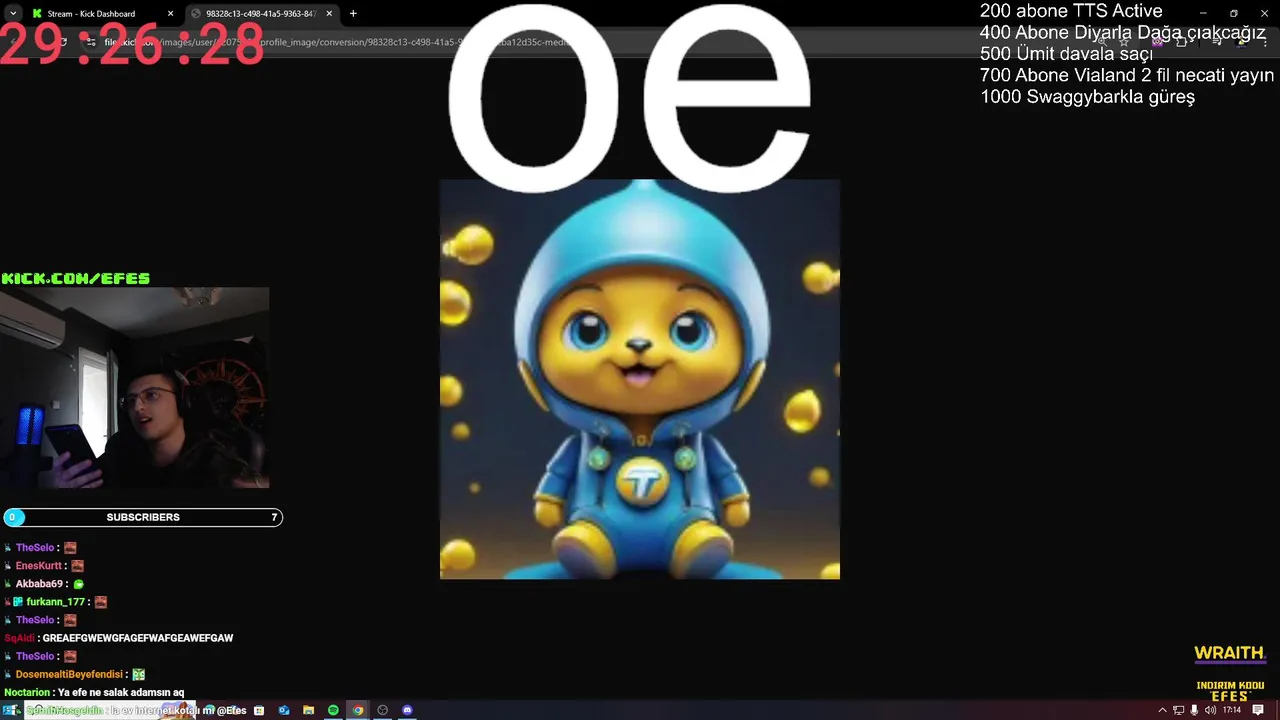This screenshot has height=720, width=1280.
Task: Reload the current page
Action: click(x=64, y=42)
